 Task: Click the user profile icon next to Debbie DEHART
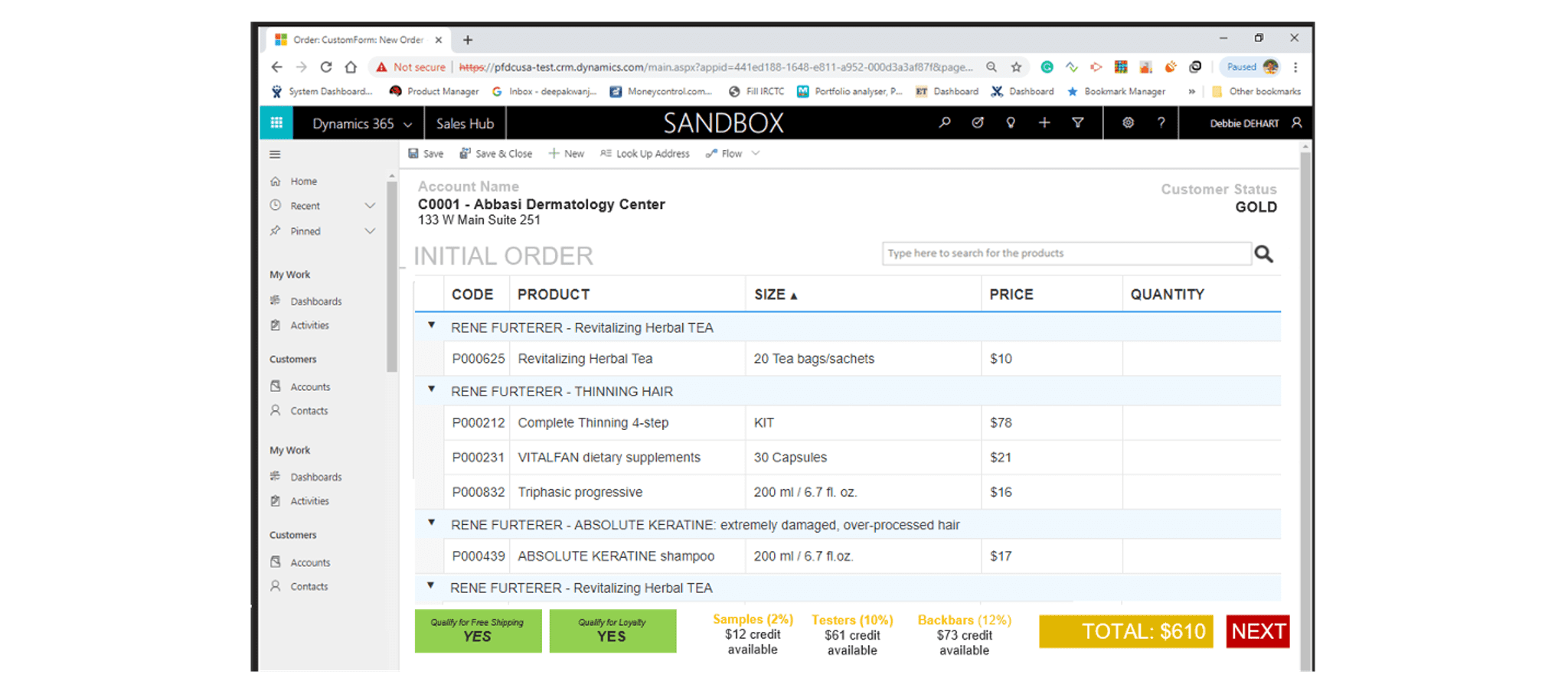click(1296, 122)
